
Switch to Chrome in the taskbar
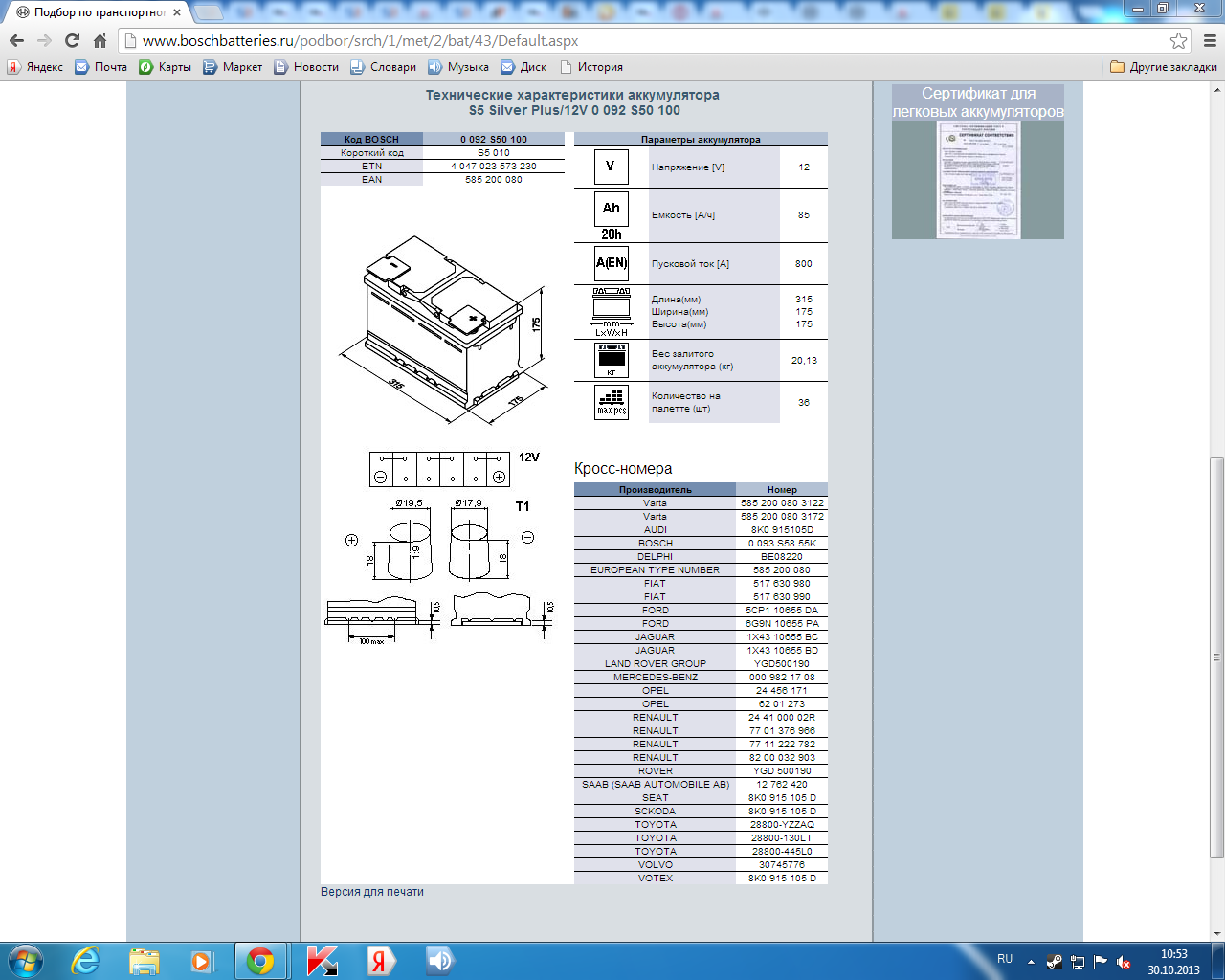tap(260, 960)
